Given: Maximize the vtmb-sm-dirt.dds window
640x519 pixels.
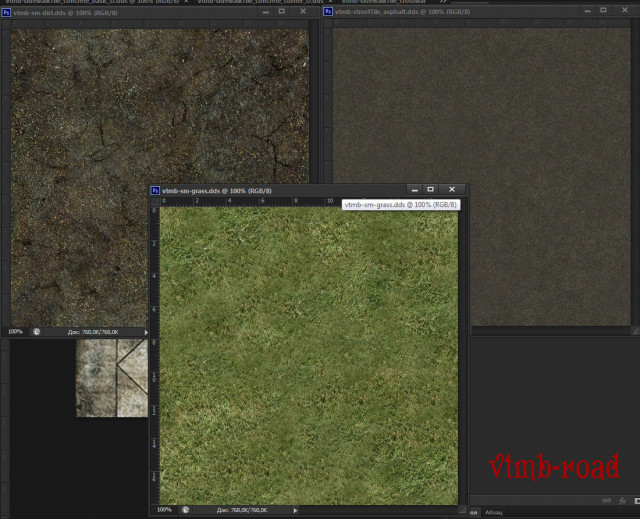Looking at the screenshot, I should pyautogui.click(x=282, y=11).
